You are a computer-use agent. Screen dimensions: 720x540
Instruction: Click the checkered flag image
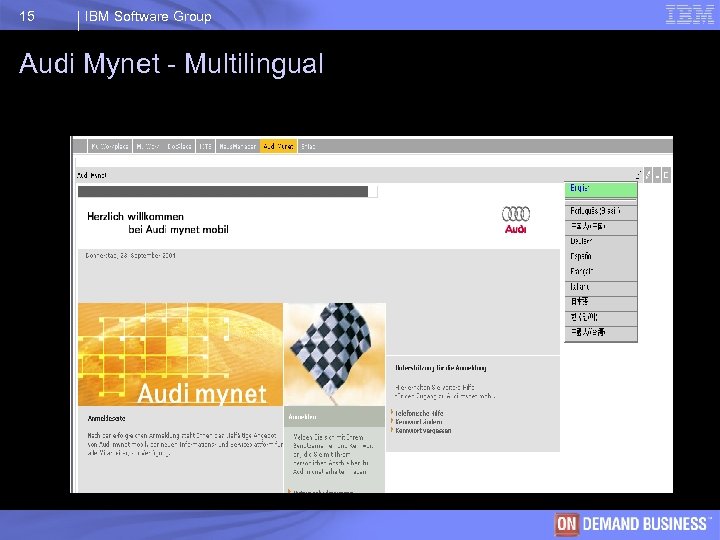coord(335,354)
